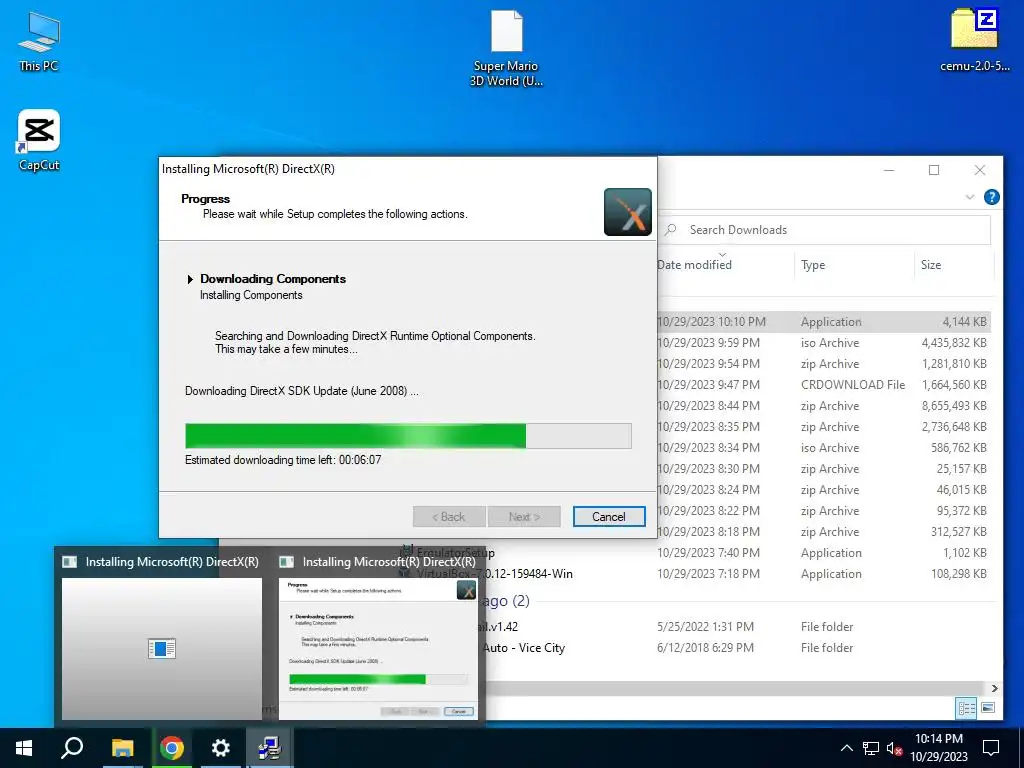
Task: Switch Explorer to details view icon
Action: tap(967, 708)
